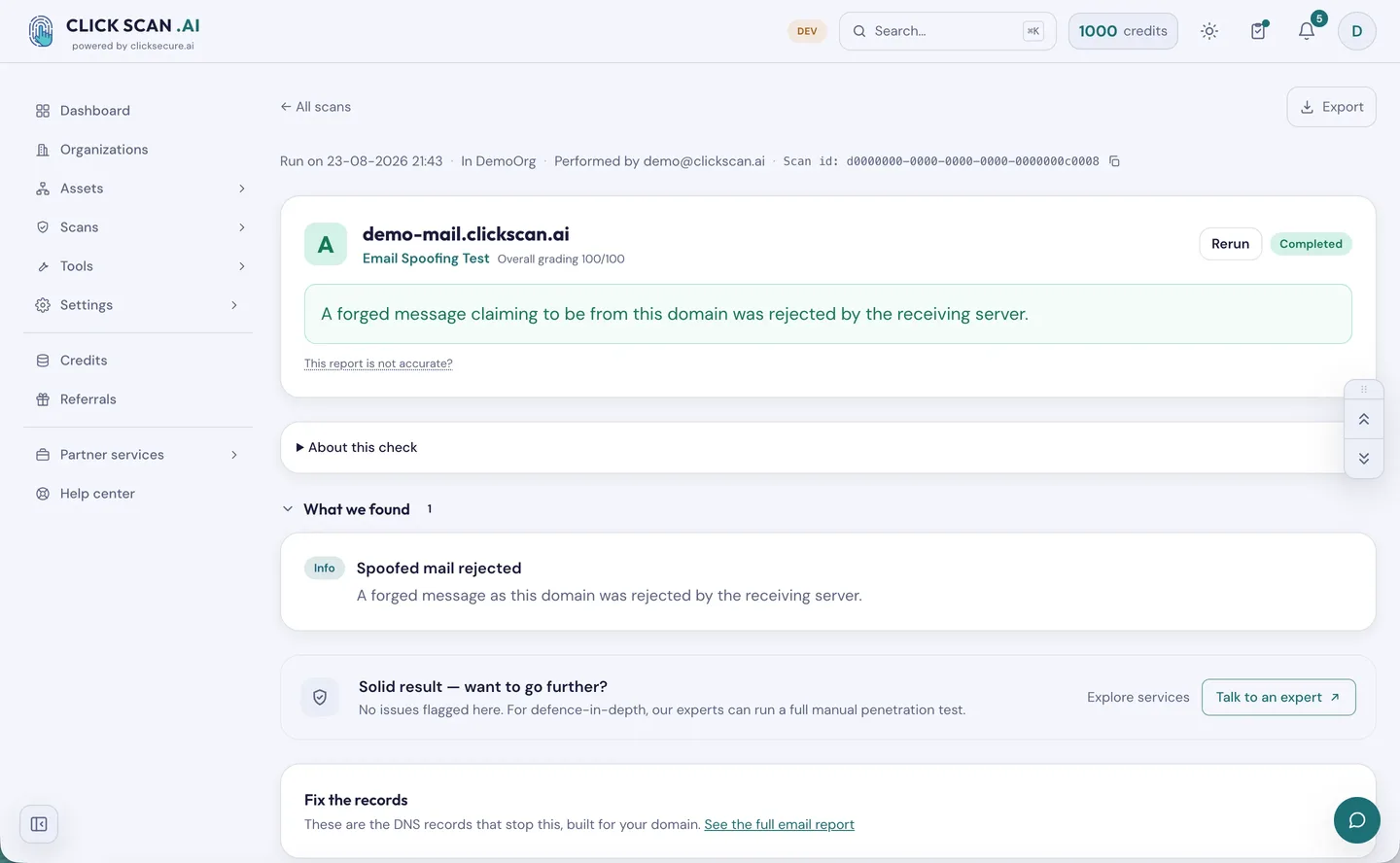The height and width of the screenshot is (863, 1400).
Task: Click the Overall grading 100/100 text
Action: coord(561,259)
